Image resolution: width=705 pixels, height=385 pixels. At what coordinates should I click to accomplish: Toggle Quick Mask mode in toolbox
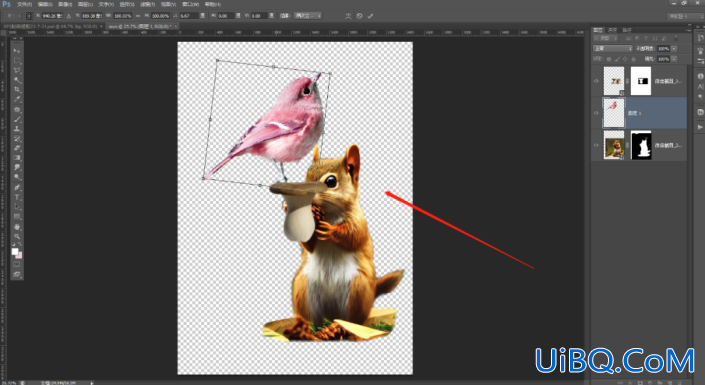click(x=17, y=264)
